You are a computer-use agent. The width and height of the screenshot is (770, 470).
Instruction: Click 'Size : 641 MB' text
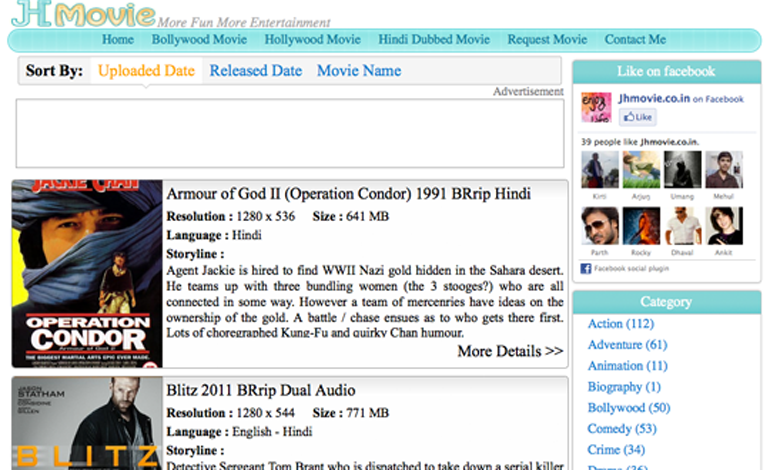pyautogui.click(x=351, y=217)
